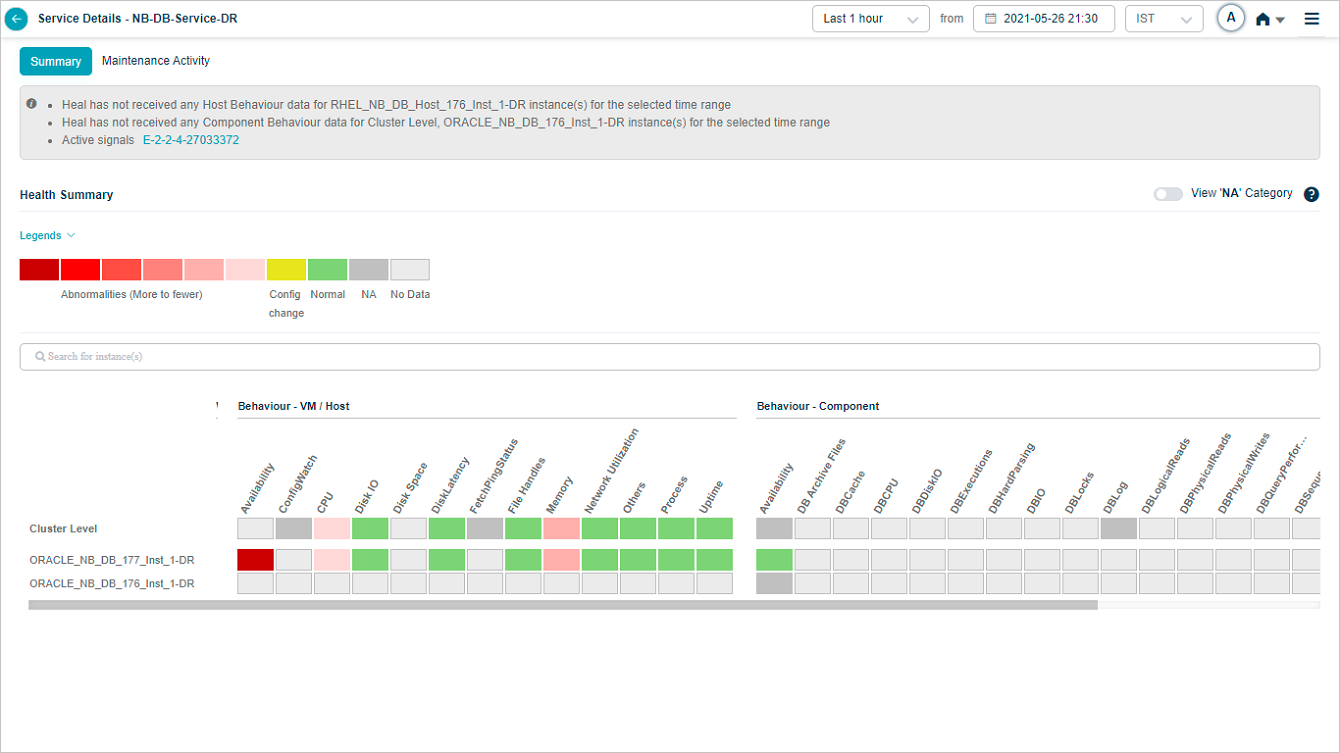The height and width of the screenshot is (753, 1340).
Task: Open active signal E-2-2-4-27033372 link
Action: coord(191,141)
